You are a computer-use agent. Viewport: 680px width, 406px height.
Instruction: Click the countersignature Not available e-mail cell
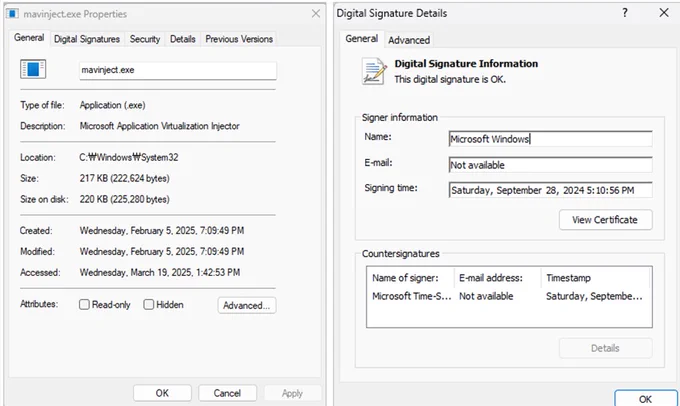[x=486, y=296]
